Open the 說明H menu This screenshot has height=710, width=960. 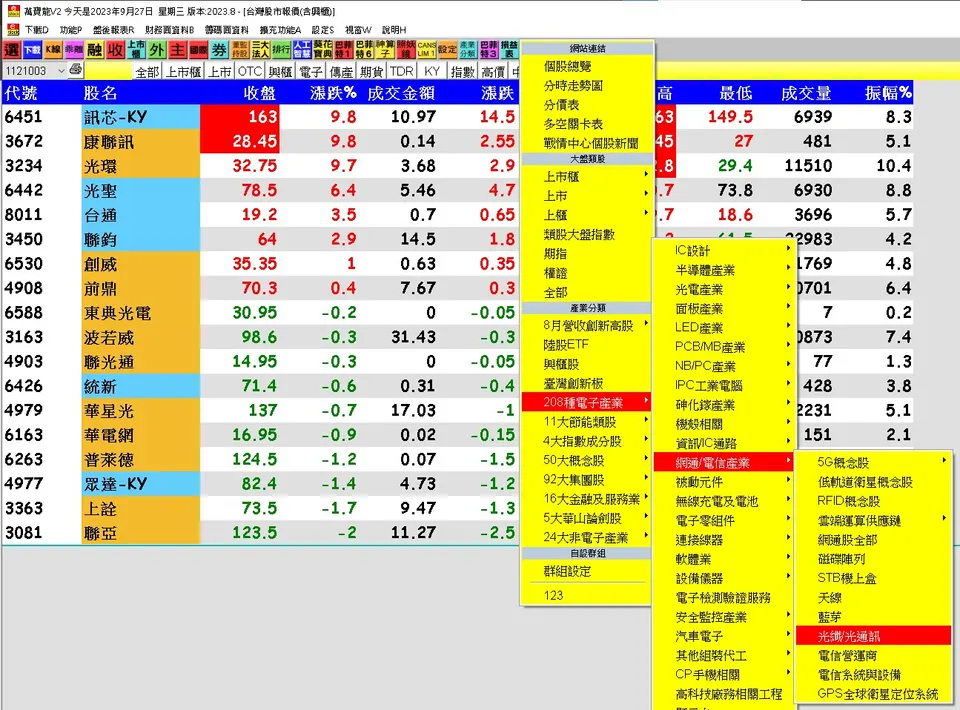[394, 29]
